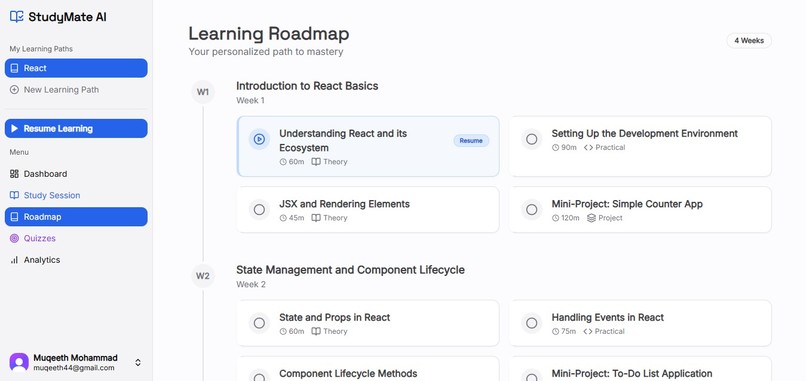Click the Quizzes target icon

tap(14, 239)
